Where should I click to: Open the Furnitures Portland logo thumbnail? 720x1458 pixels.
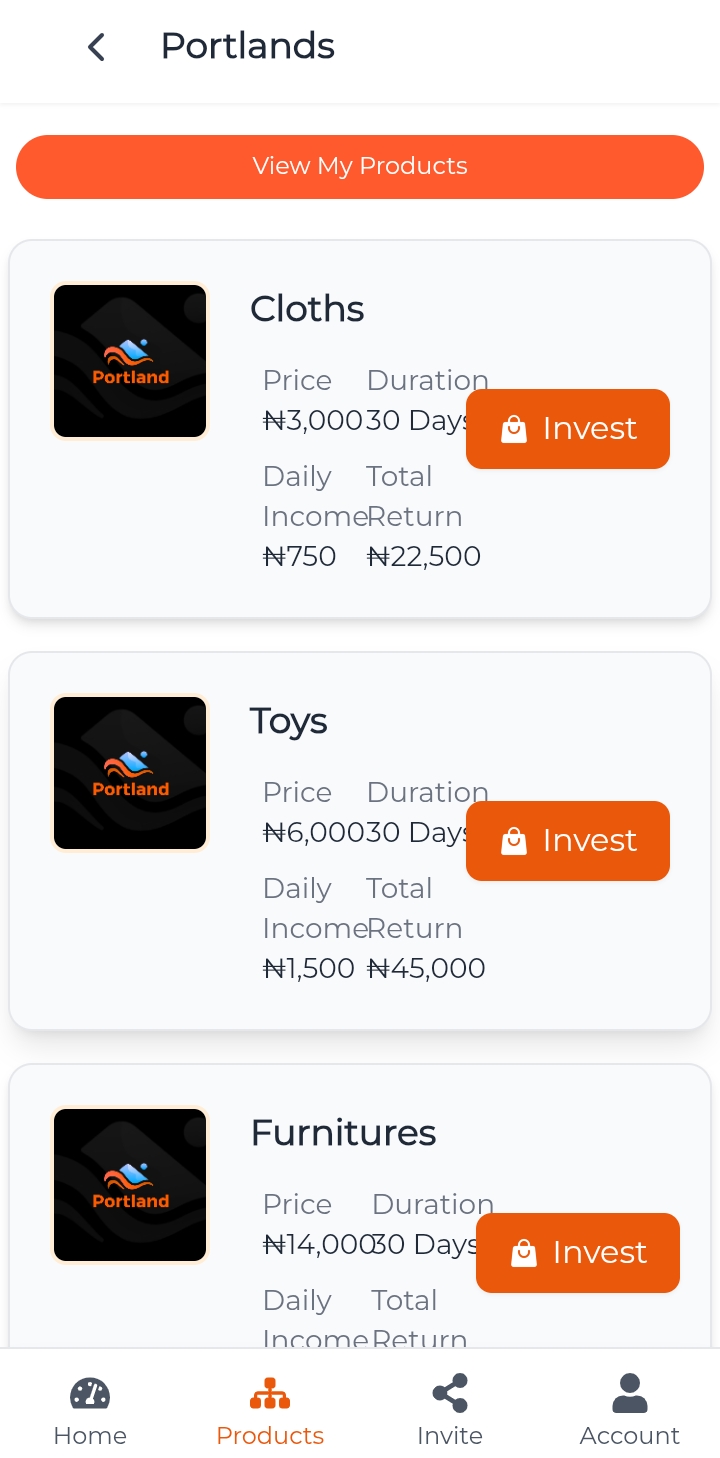click(130, 1185)
